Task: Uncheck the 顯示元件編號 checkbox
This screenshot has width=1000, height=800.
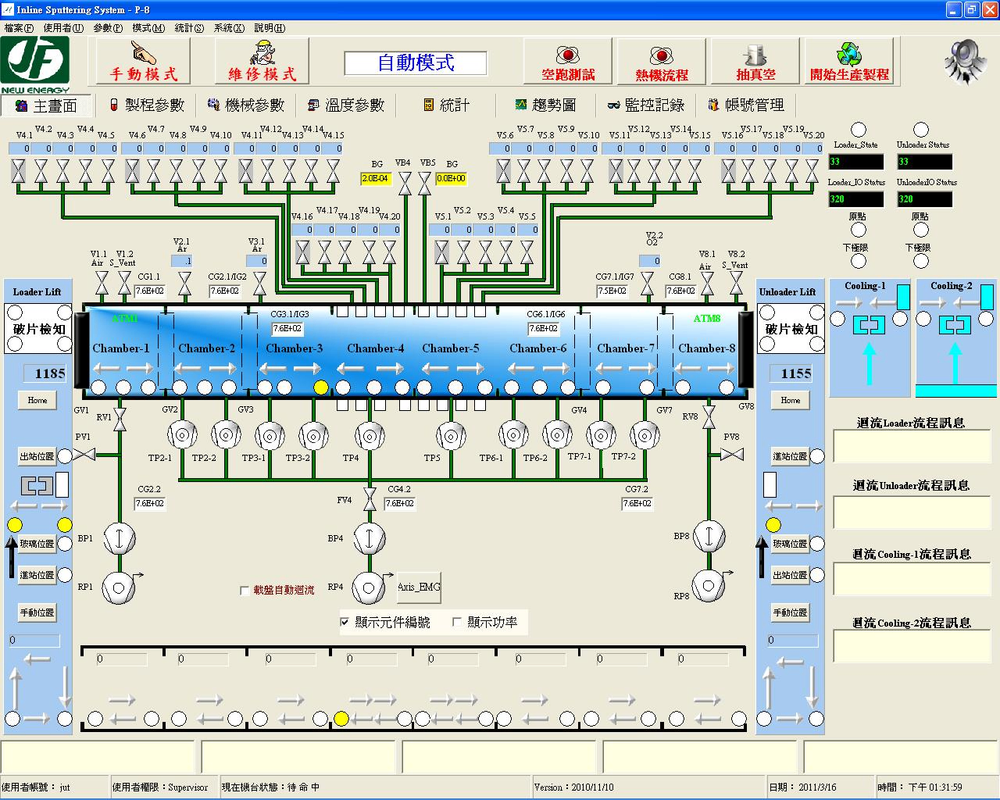Action: point(345,622)
